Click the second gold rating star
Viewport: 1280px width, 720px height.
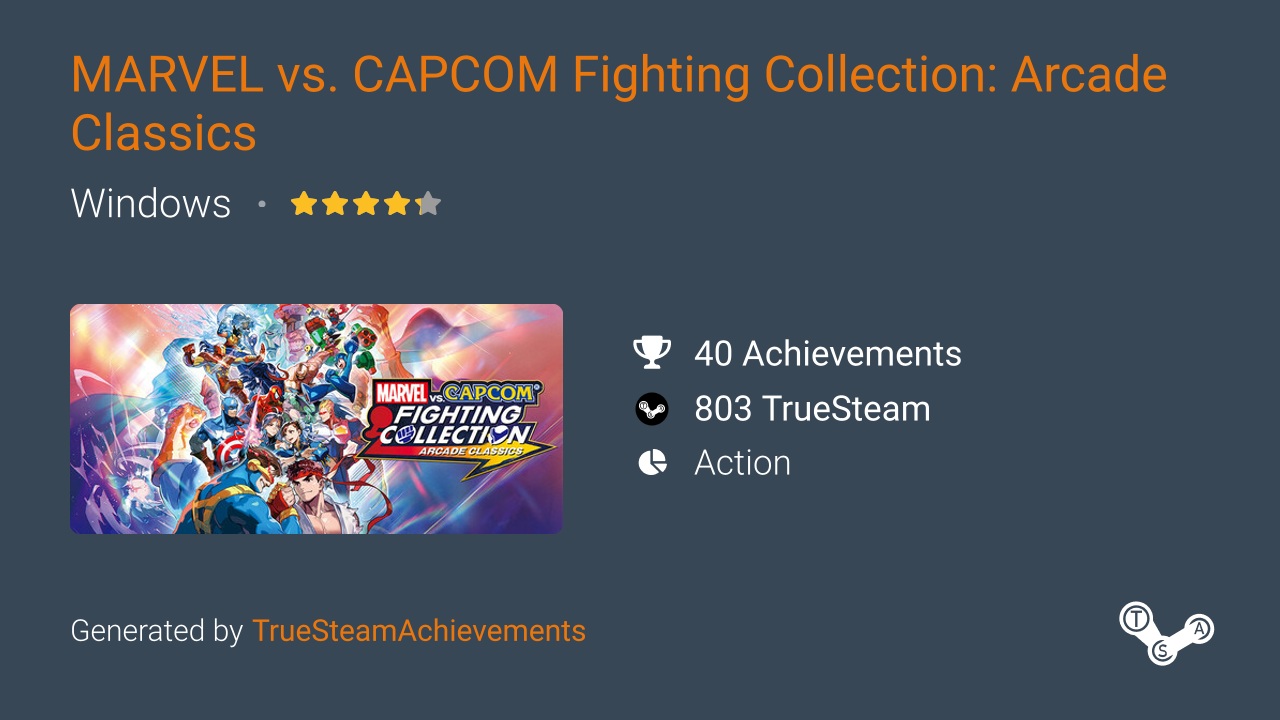click(x=335, y=204)
